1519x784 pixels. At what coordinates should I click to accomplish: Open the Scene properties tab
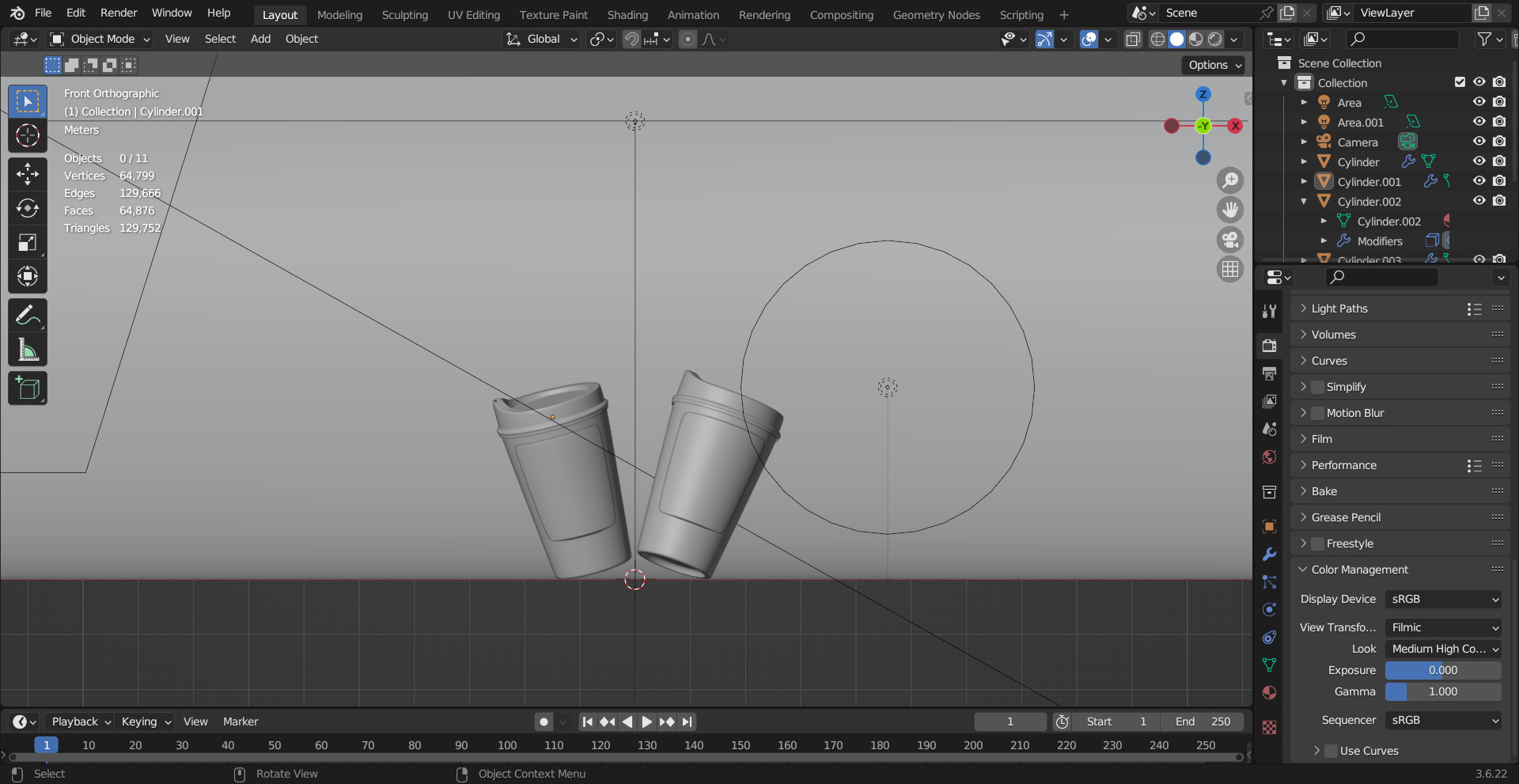coord(1270,429)
